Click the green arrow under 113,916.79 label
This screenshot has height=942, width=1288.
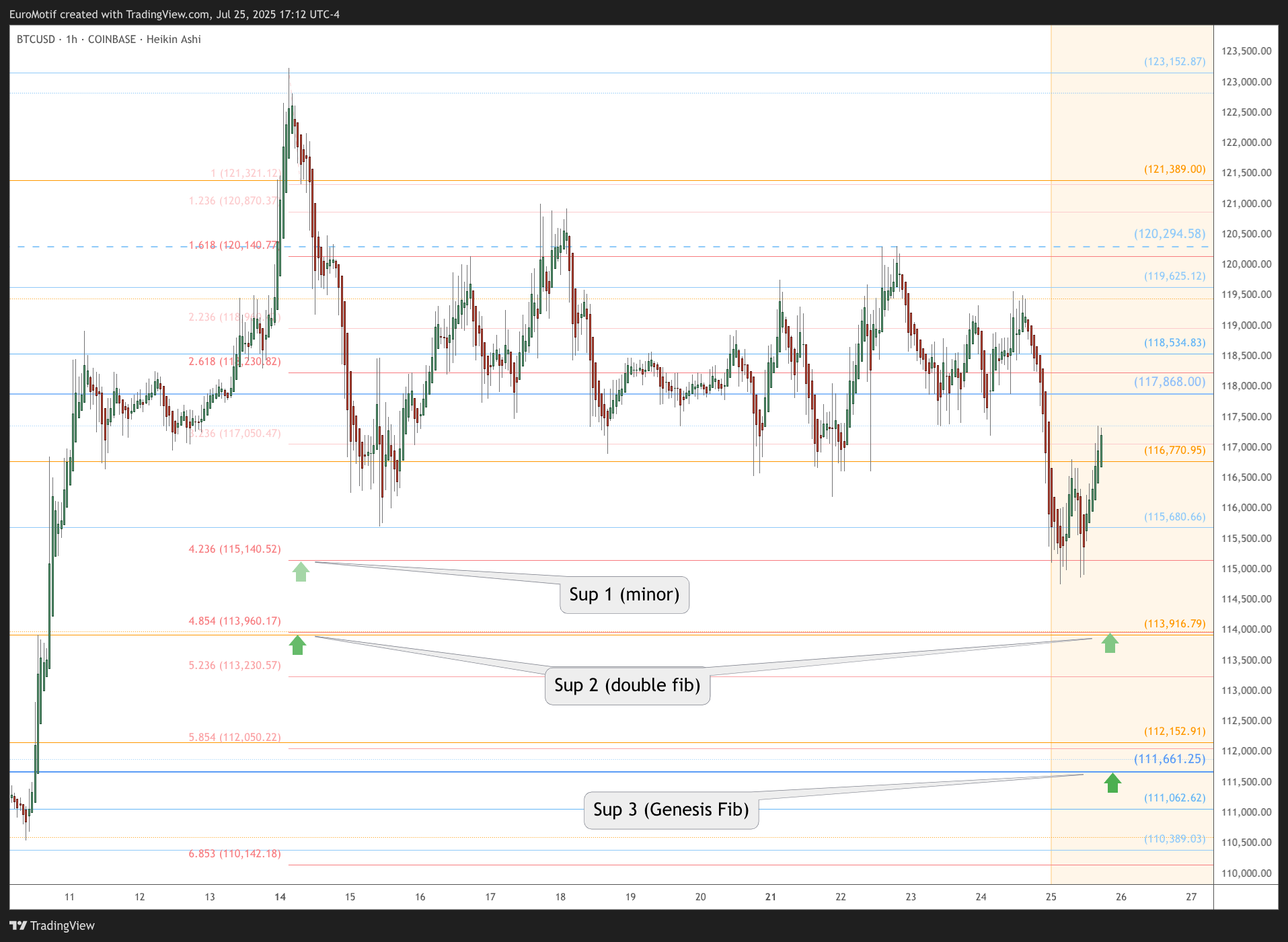(x=1110, y=643)
